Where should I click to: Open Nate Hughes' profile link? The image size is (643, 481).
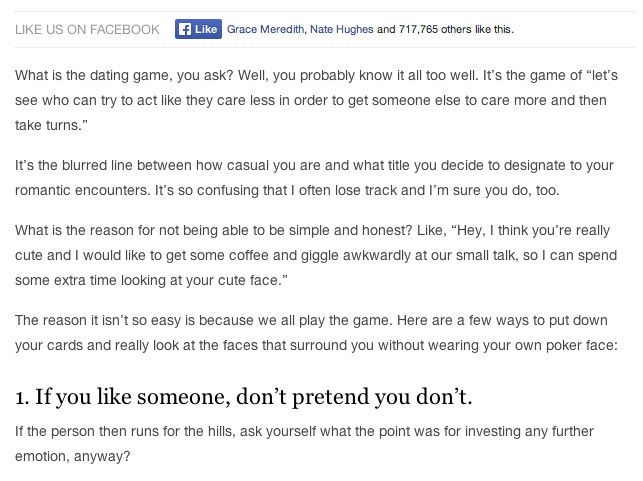338,30
